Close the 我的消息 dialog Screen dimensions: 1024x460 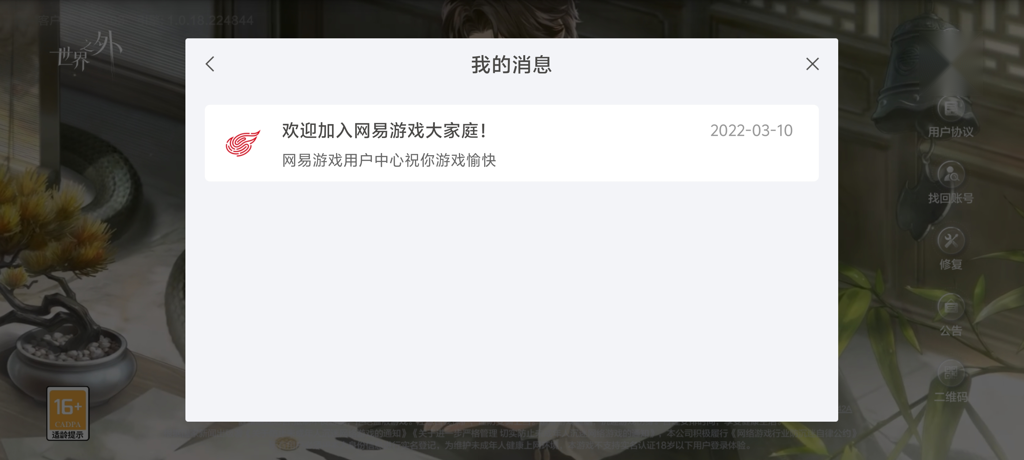tap(812, 64)
